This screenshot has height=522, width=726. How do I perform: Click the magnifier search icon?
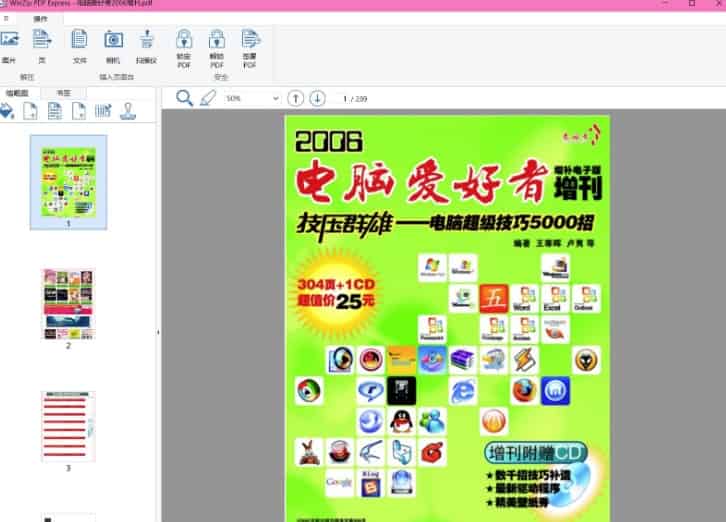[184, 98]
